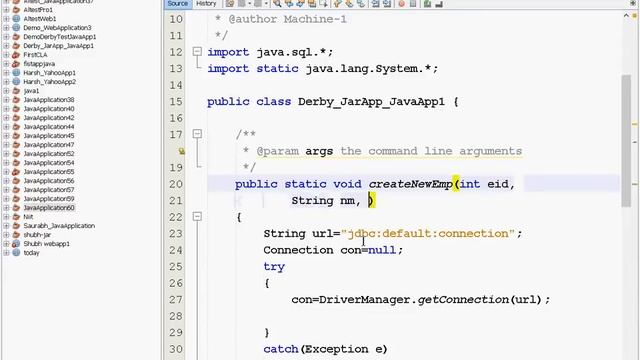This screenshot has width=640, height=360.
Task: Select the AltestWeb1 project
Action: [40, 19]
